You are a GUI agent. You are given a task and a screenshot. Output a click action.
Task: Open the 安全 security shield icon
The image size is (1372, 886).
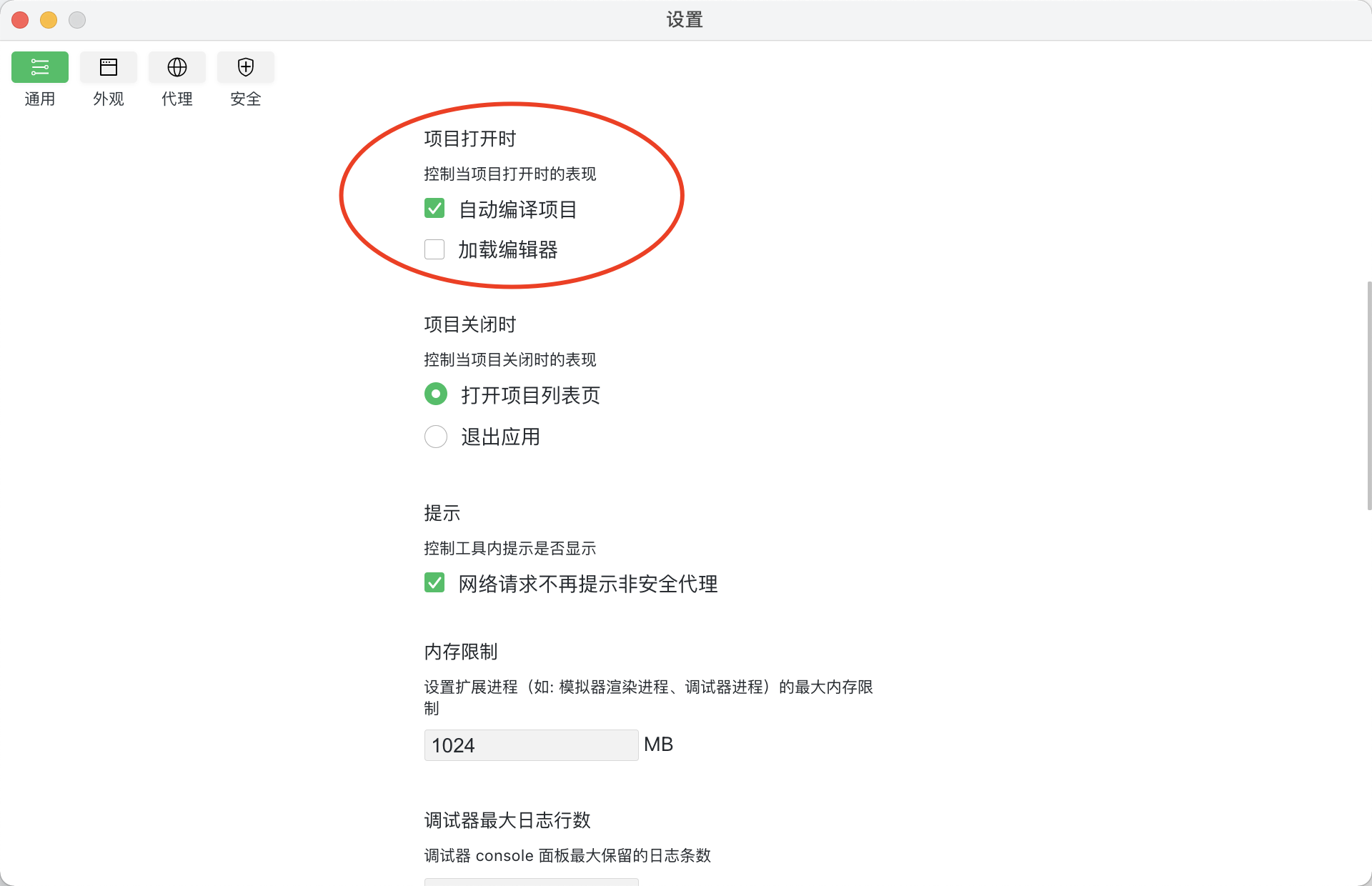pyautogui.click(x=246, y=67)
